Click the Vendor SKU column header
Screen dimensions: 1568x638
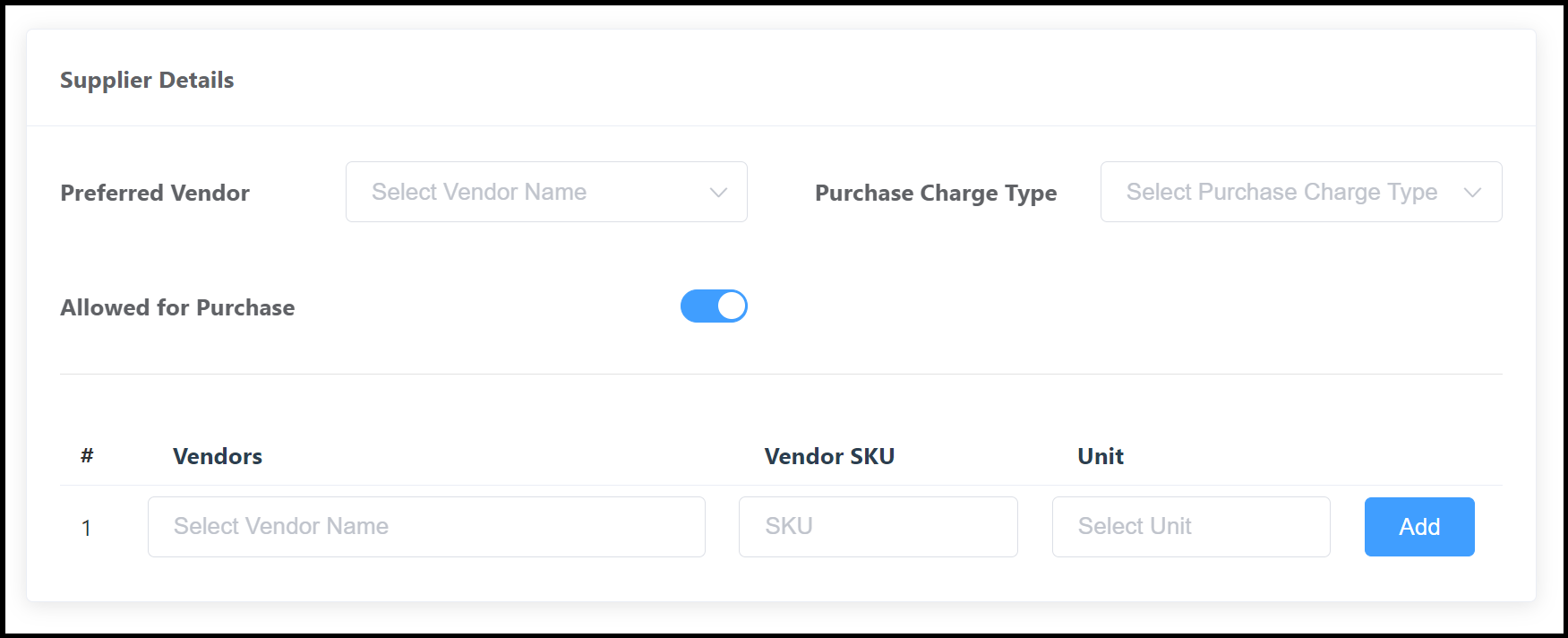click(x=828, y=456)
